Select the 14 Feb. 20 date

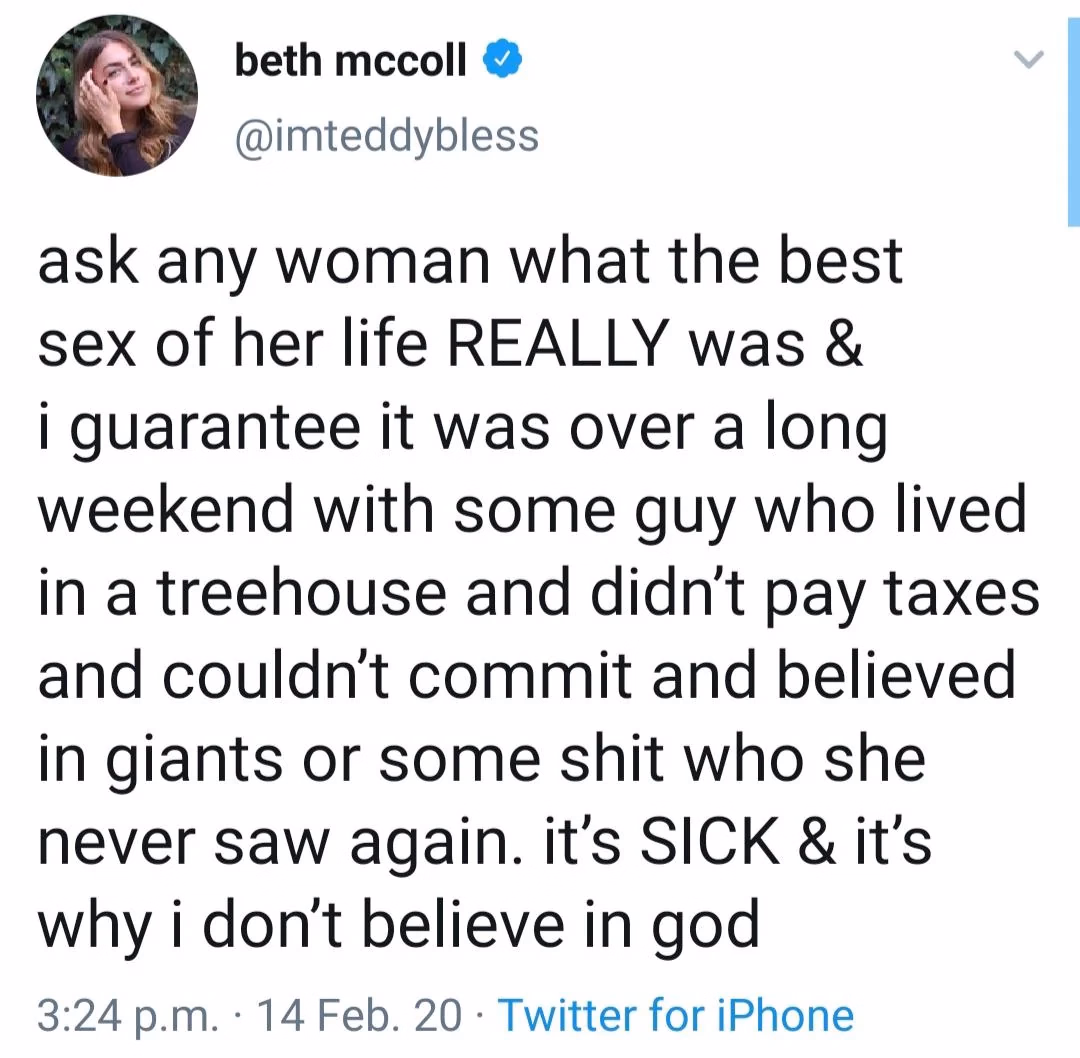pos(358,1015)
